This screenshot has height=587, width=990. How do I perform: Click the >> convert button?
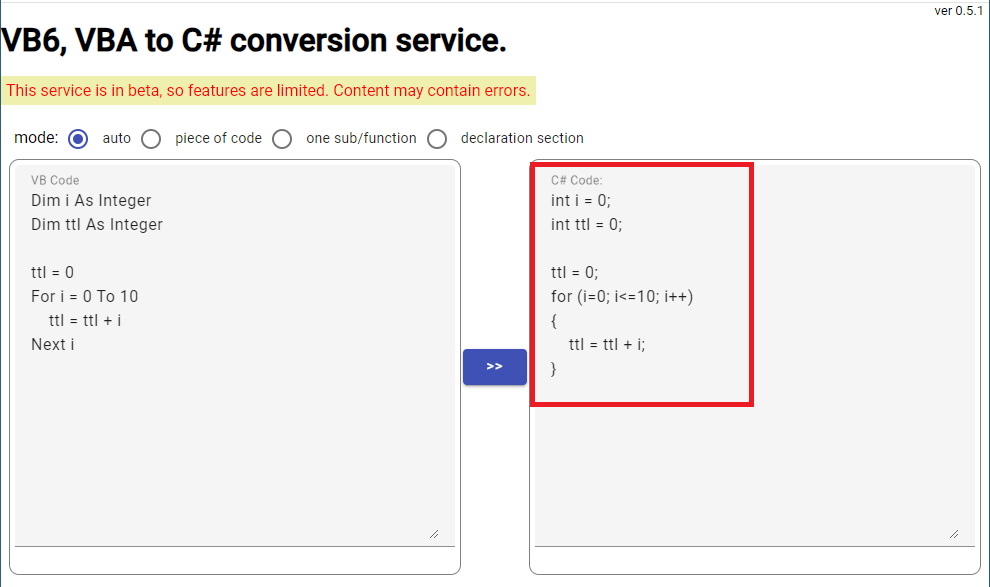[494, 367]
